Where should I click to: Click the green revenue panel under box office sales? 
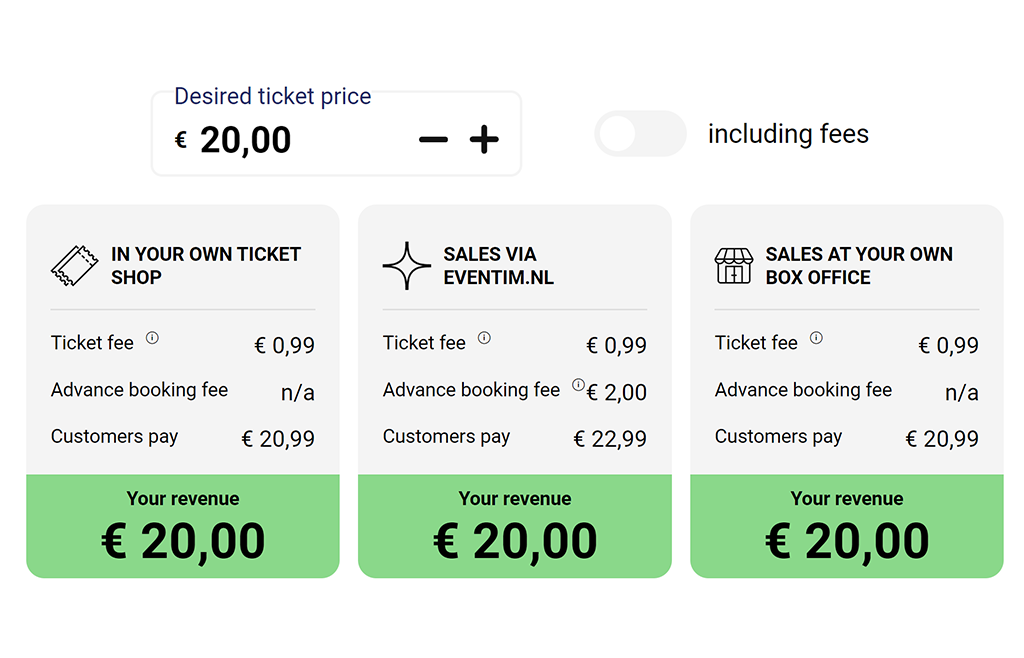click(x=847, y=526)
